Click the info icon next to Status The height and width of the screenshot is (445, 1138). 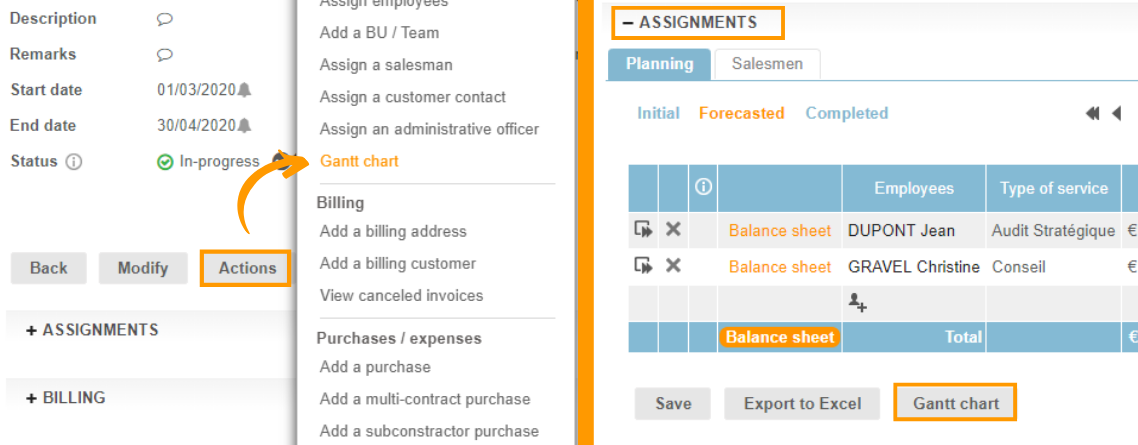pos(74,162)
